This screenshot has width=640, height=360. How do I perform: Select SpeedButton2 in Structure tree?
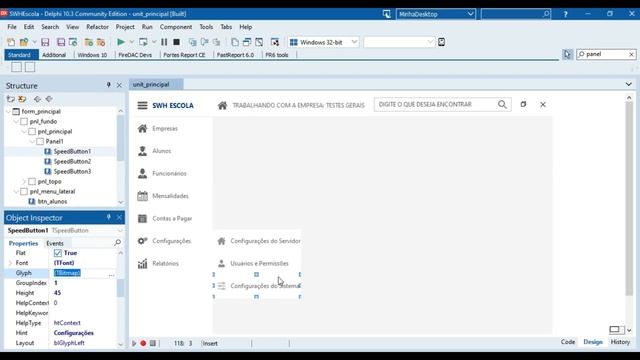click(72, 162)
